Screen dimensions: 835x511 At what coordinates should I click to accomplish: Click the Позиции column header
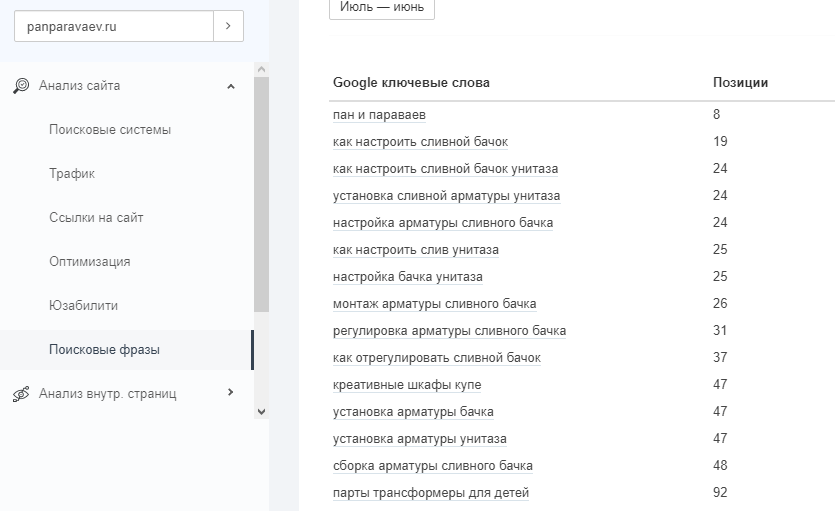click(x=740, y=83)
